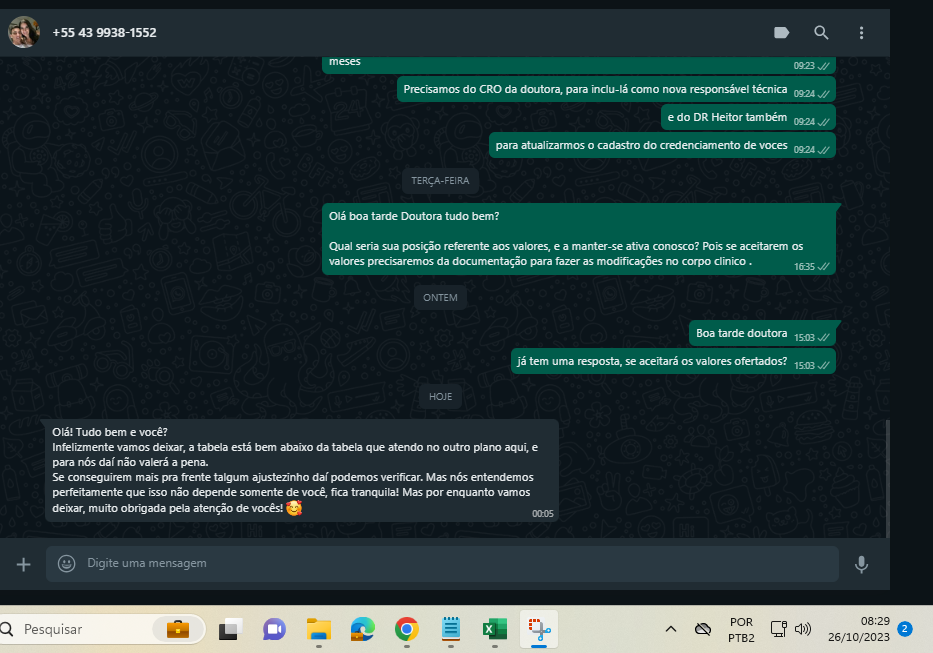Open contact profile picture in chat header
The width and height of the screenshot is (933, 653).
24,32
